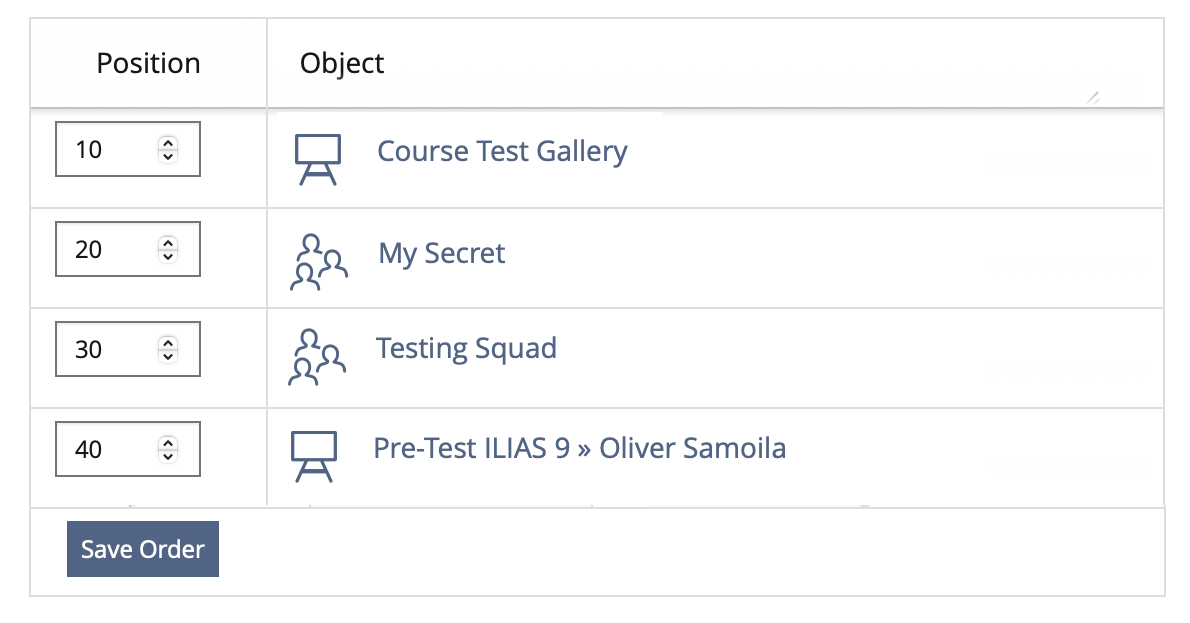Click the Position column header
This screenshot has height=623, width=1190.
coord(148,63)
